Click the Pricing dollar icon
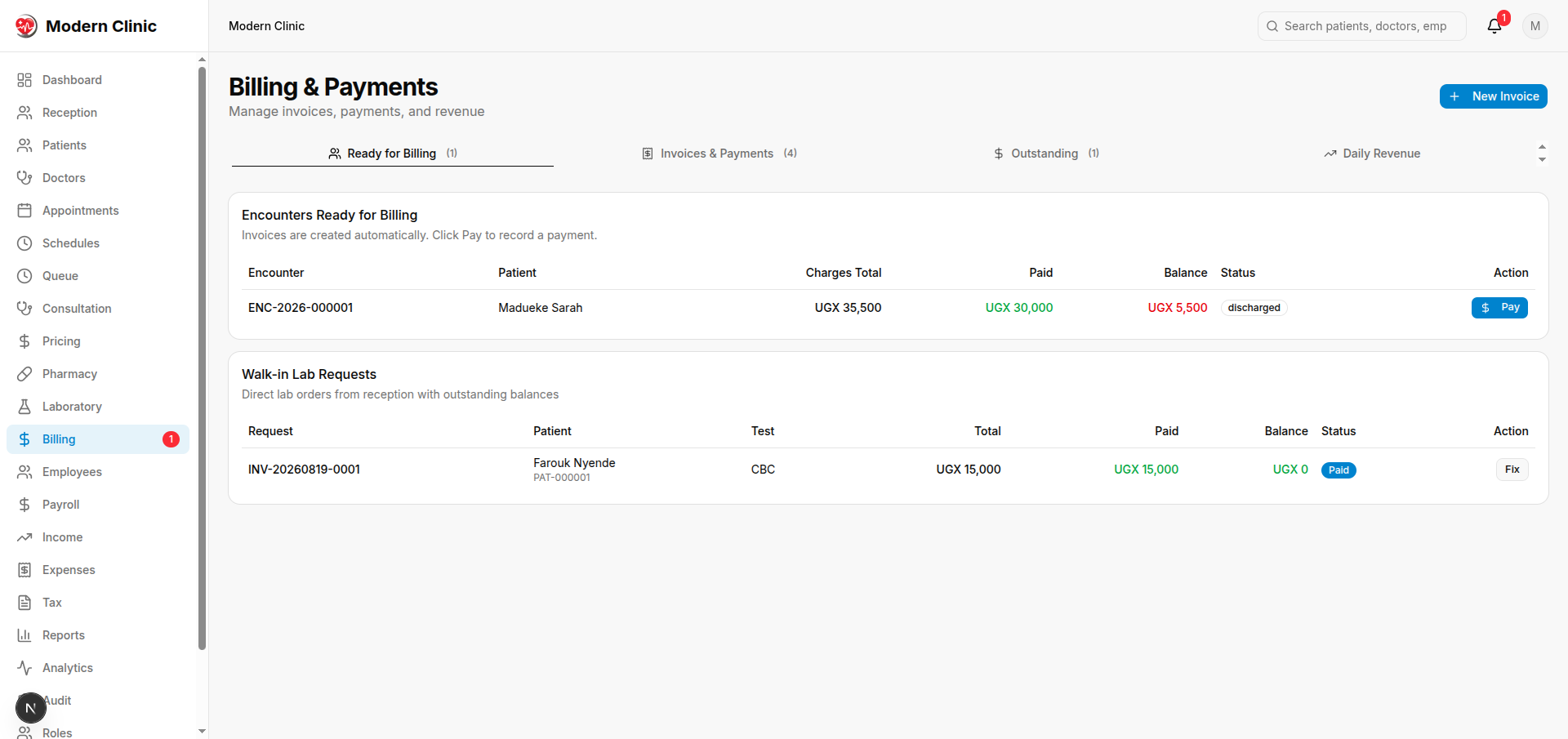 coord(24,341)
